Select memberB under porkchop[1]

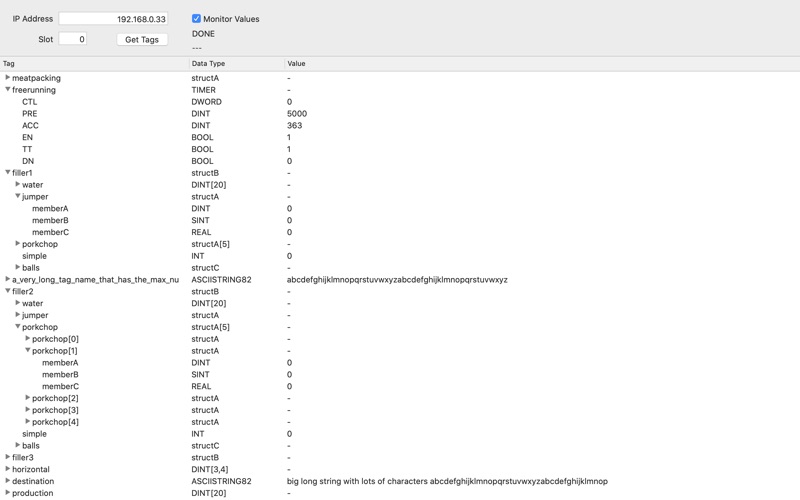pos(400,374)
